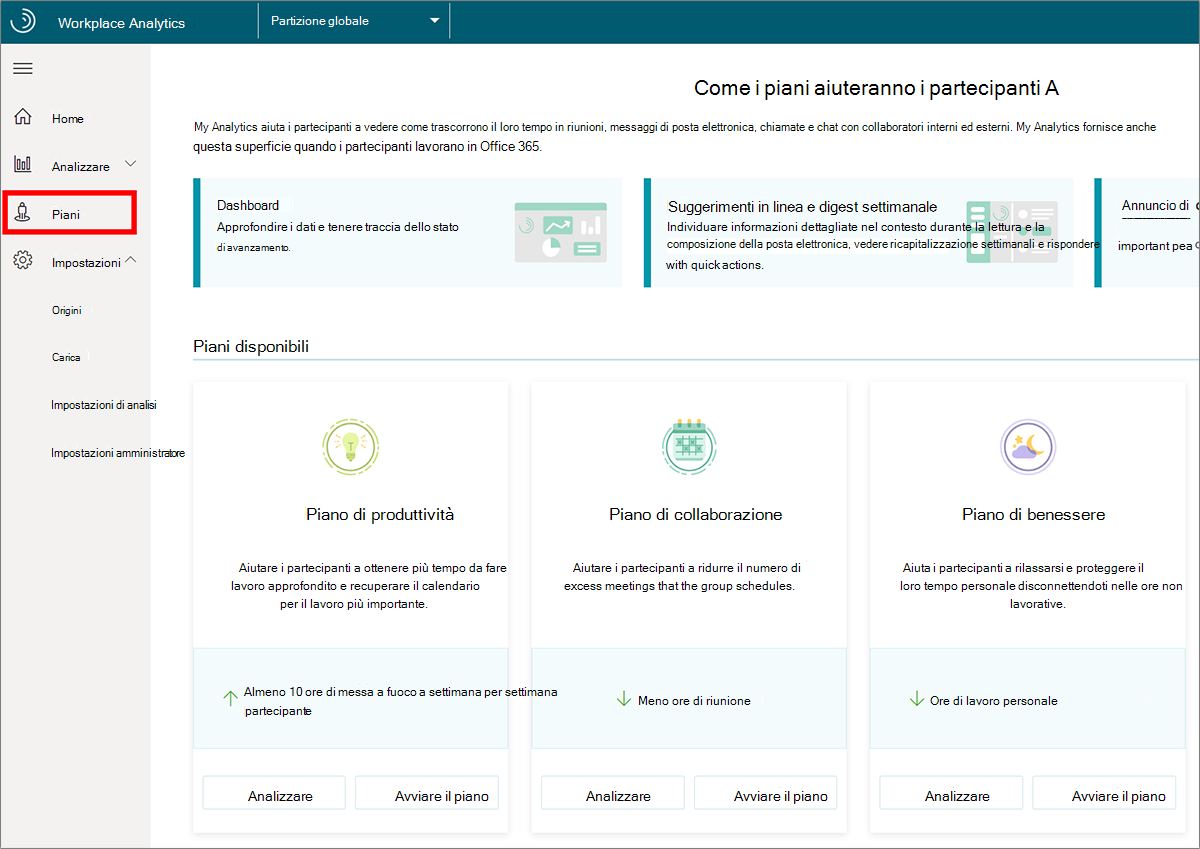Click the up arrow beside Almeno 10 ore
This screenshot has width=1200, height=849.
230,698
